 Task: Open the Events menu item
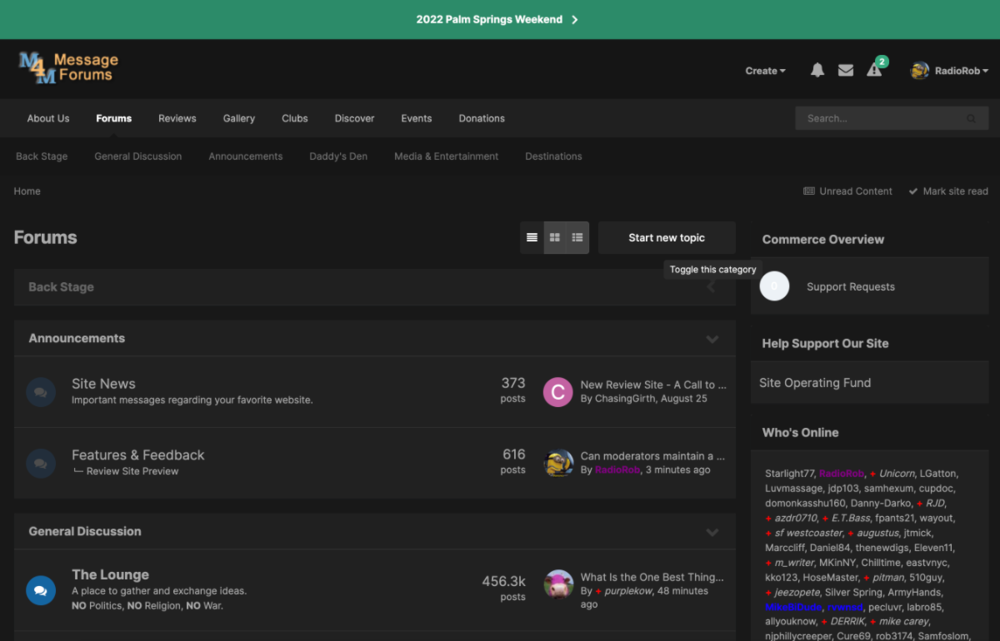click(x=416, y=118)
